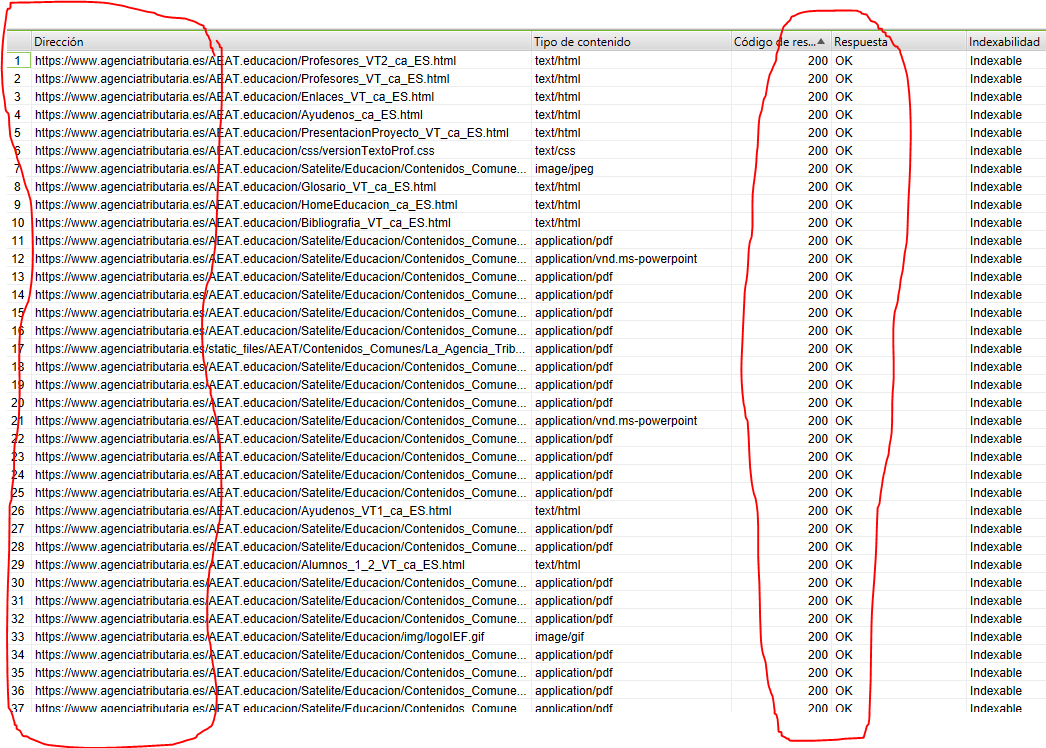The image size is (1046, 748).
Task: Click application/pdf cell in row 35
Action: (x=574, y=673)
